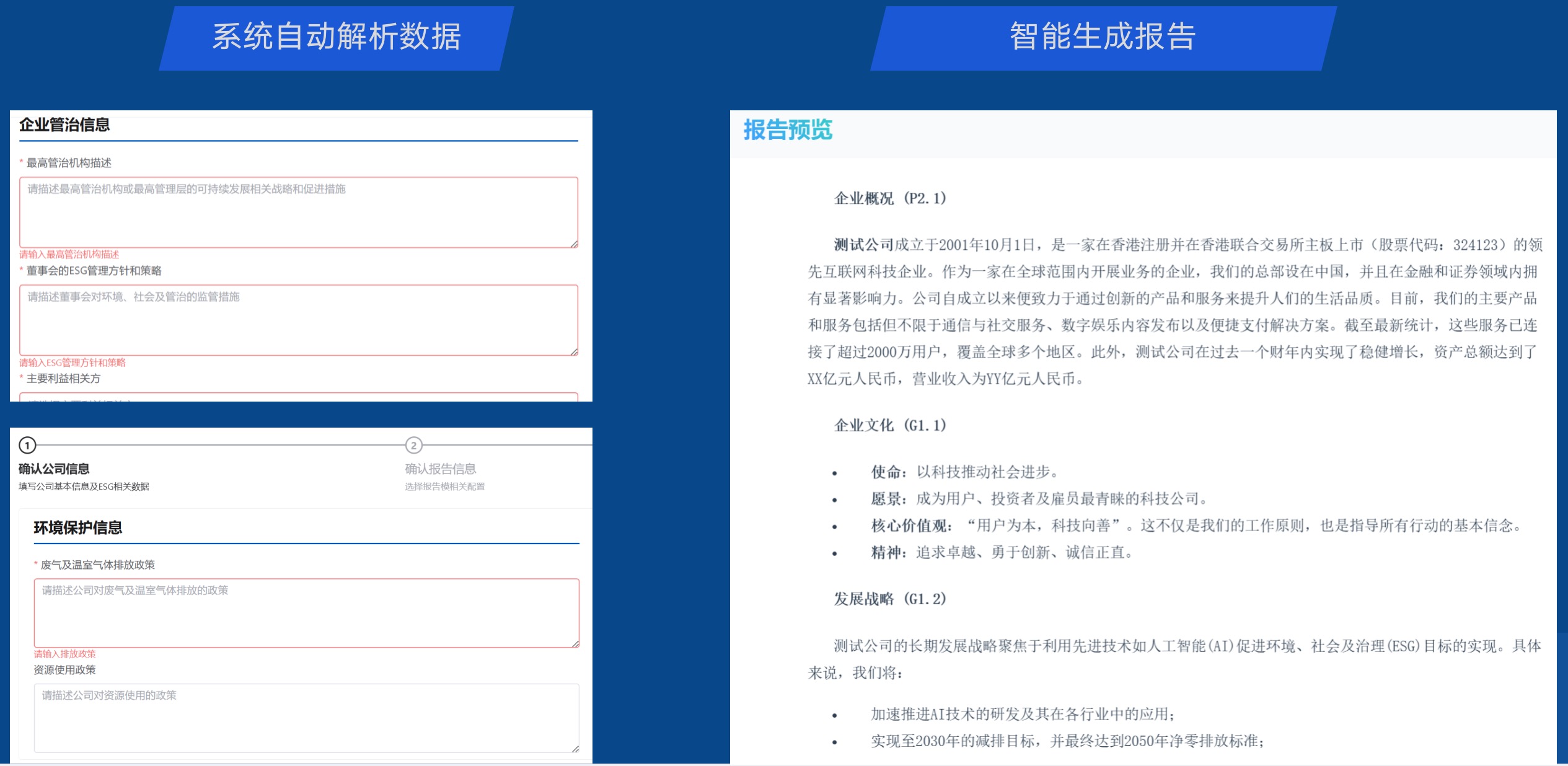Viewport: 1568px width, 766px height.
Task: Select the 确认公司信息 step label
Action: pos(54,469)
